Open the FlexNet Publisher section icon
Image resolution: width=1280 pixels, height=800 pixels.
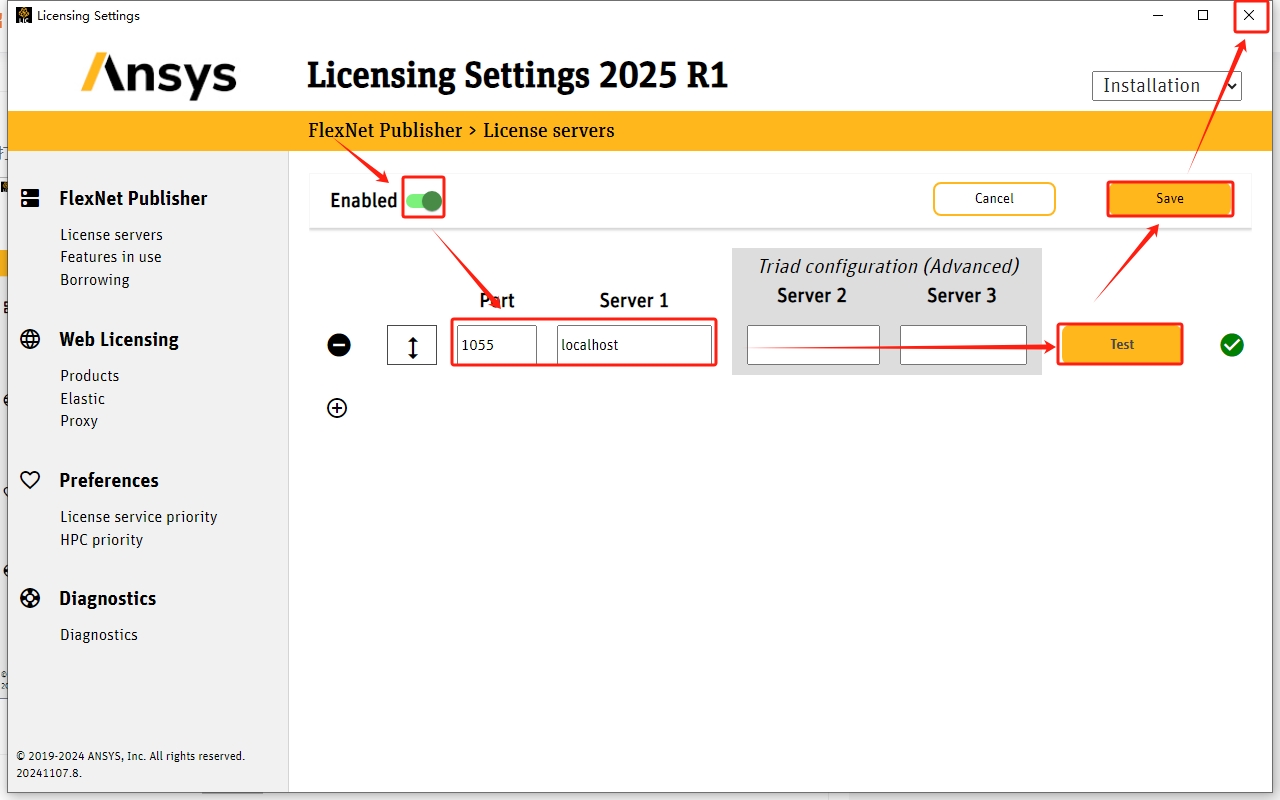29,197
